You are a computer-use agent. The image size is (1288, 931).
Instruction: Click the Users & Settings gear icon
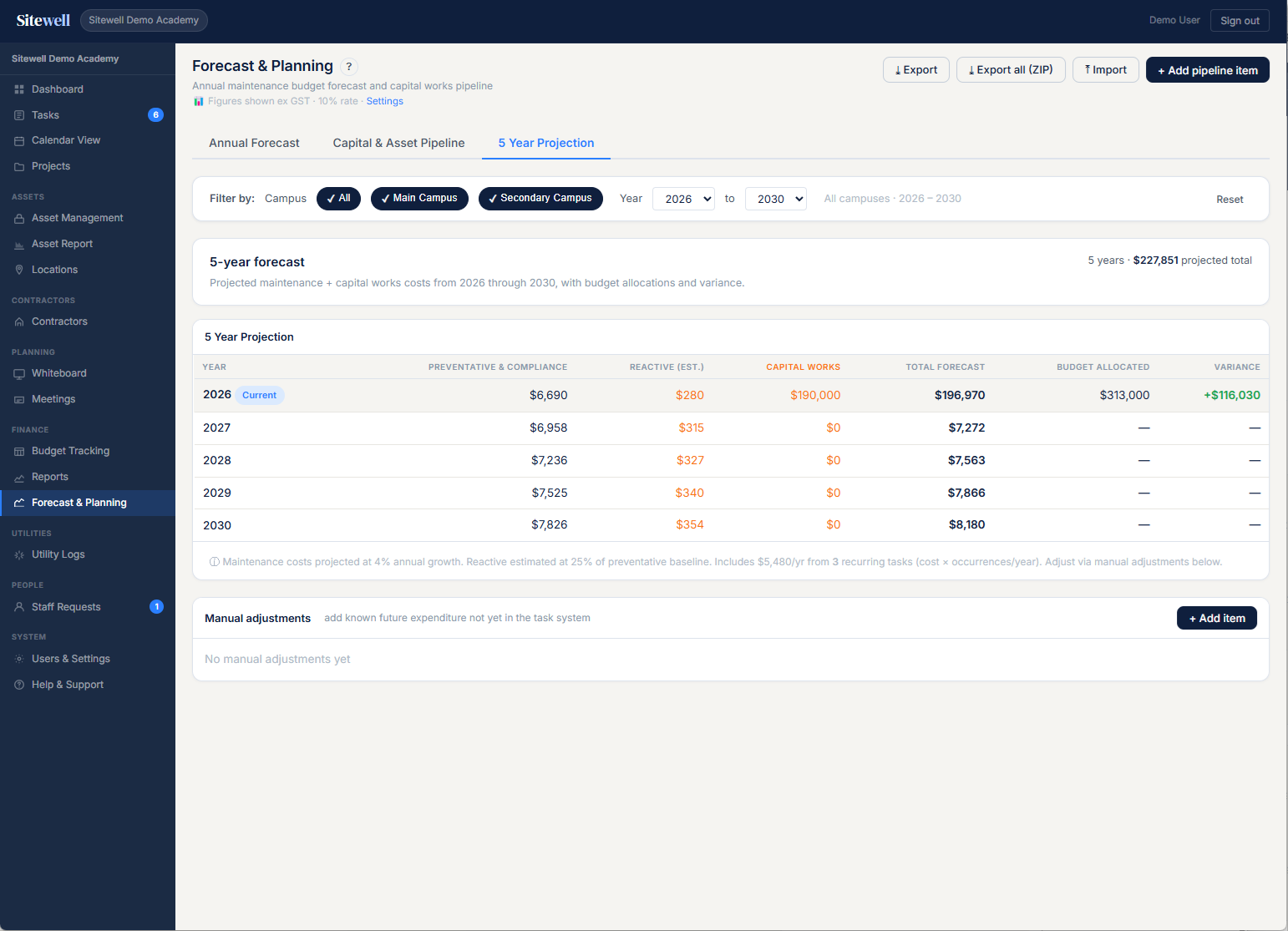click(19, 659)
